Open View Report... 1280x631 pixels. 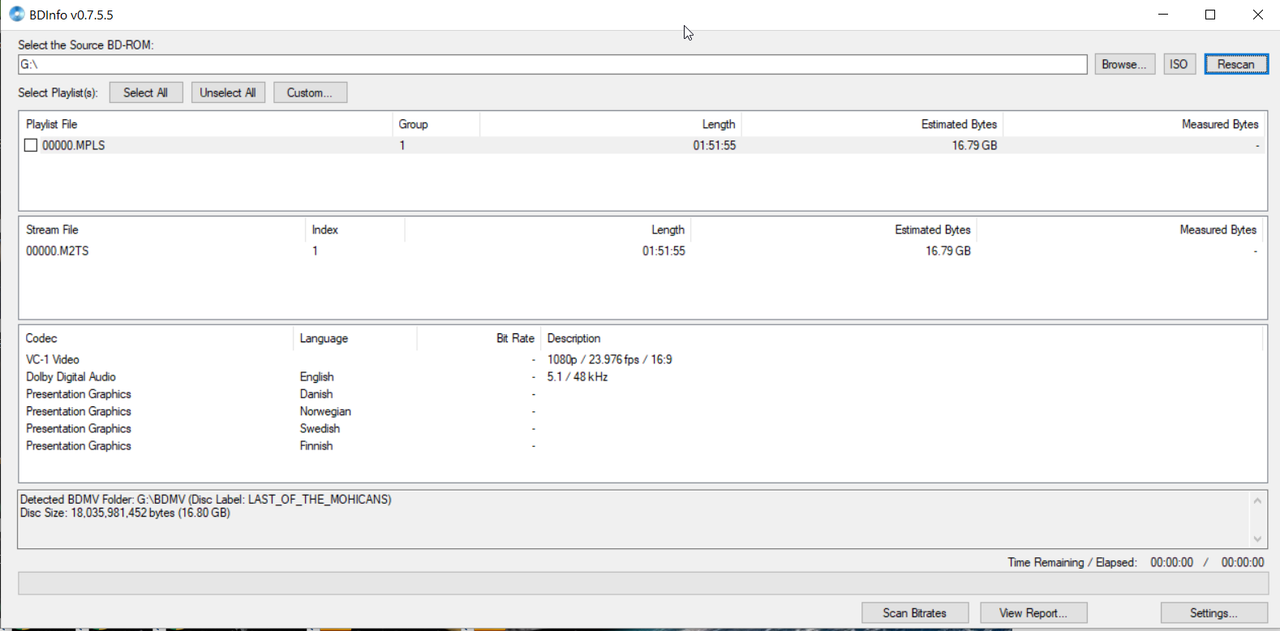click(x=1033, y=613)
